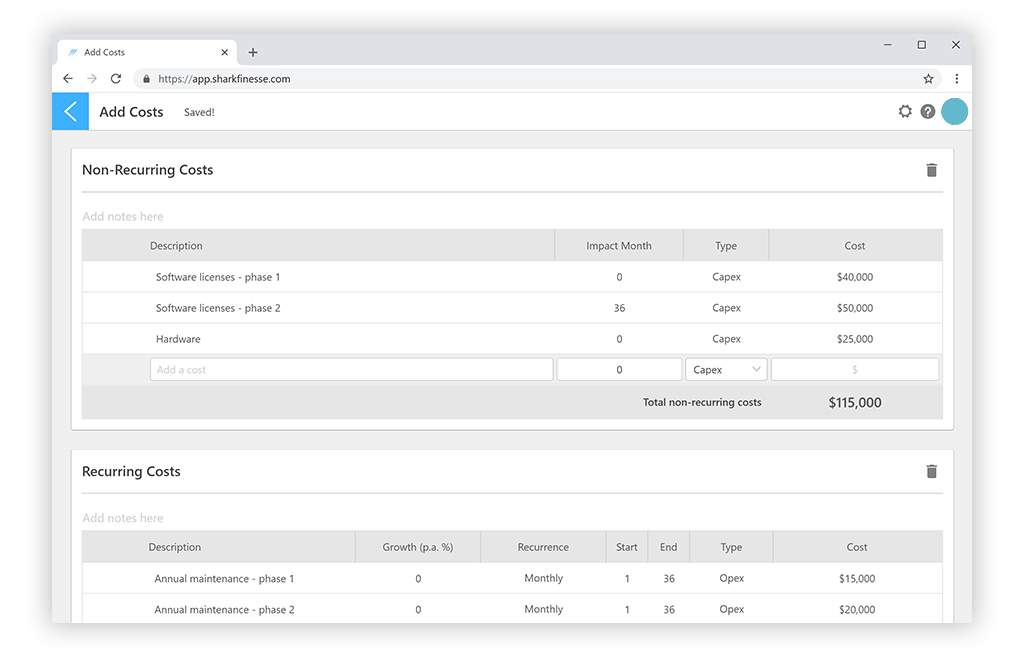The image size is (1024, 657).
Task: Reload the page in browser
Action: pos(116,79)
